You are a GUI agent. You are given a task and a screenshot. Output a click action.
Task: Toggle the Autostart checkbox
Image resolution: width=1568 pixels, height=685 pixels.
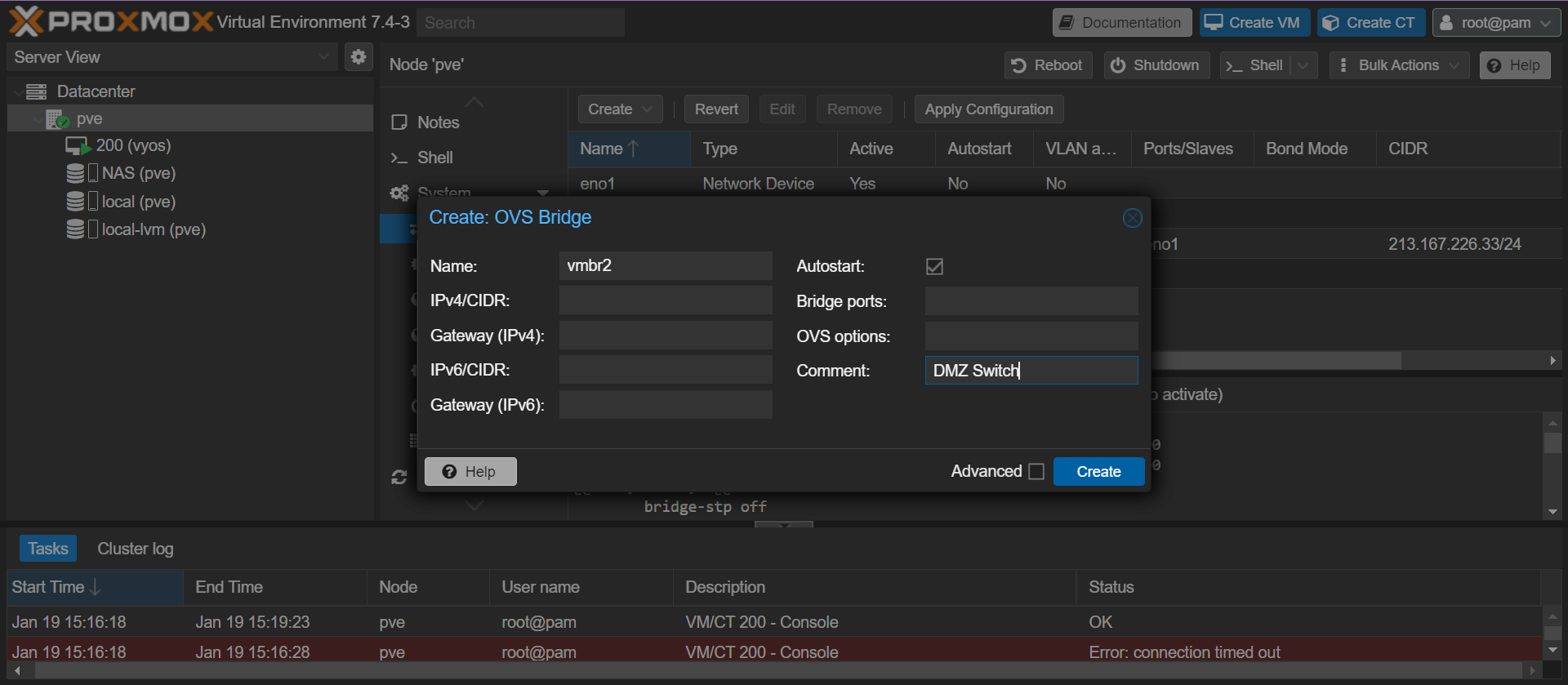tap(935, 267)
